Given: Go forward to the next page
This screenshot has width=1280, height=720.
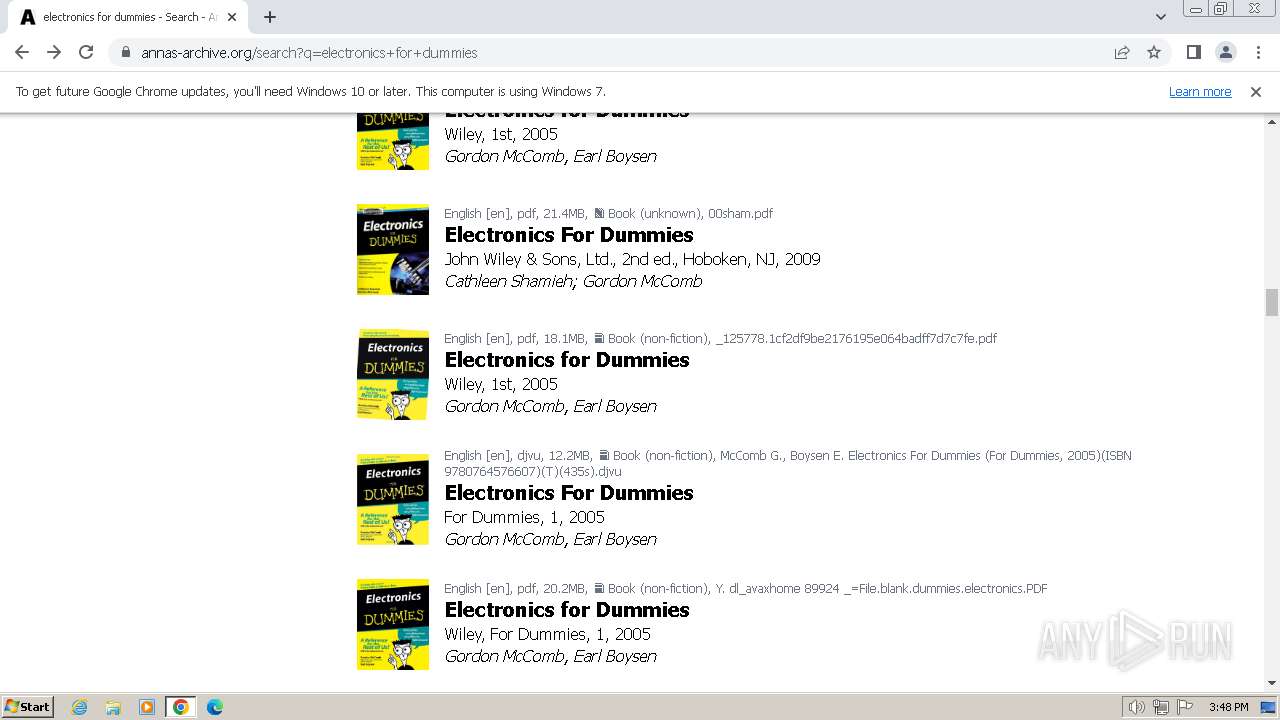Looking at the screenshot, I should 54,52.
